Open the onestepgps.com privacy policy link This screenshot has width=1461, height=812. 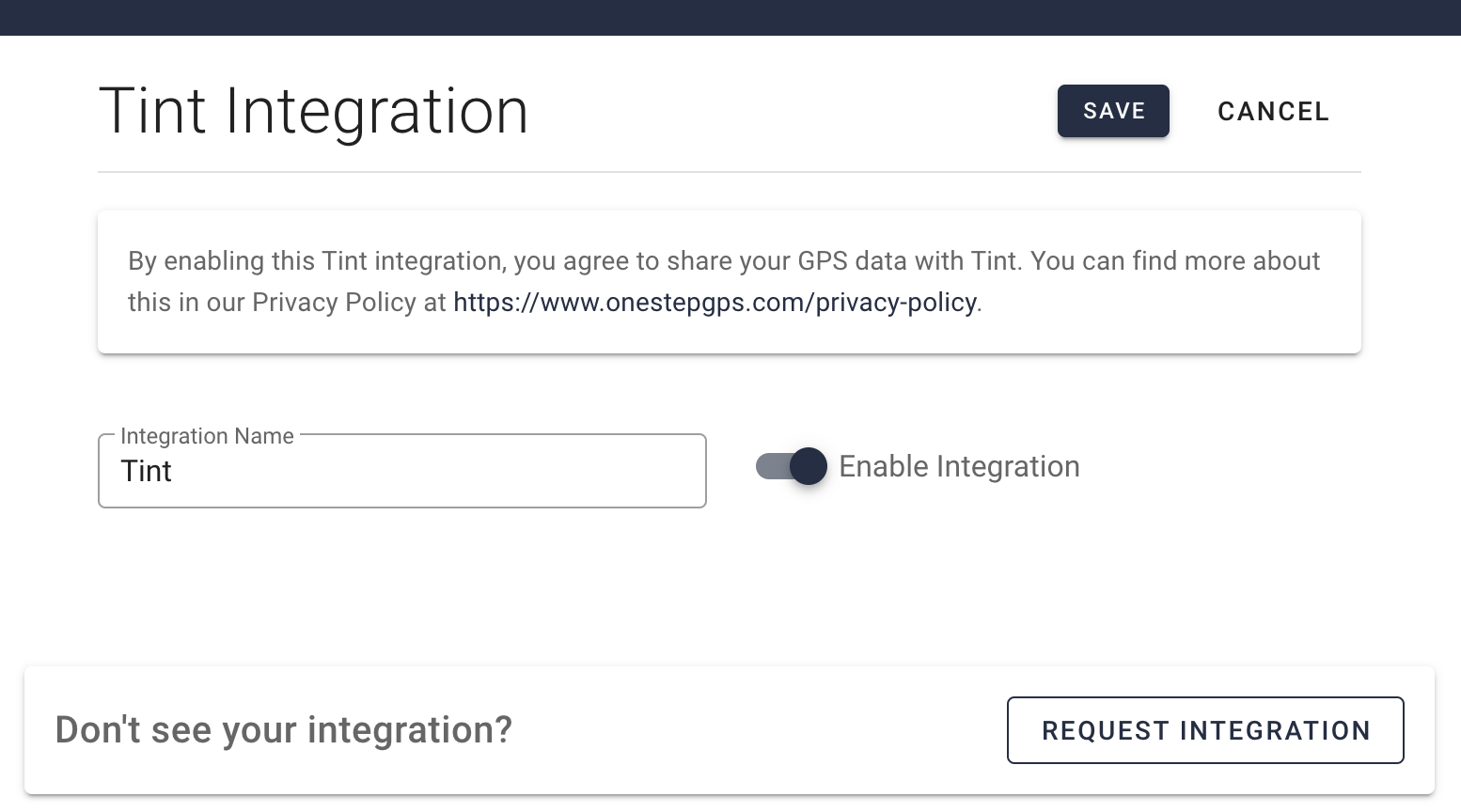click(715, 303)
